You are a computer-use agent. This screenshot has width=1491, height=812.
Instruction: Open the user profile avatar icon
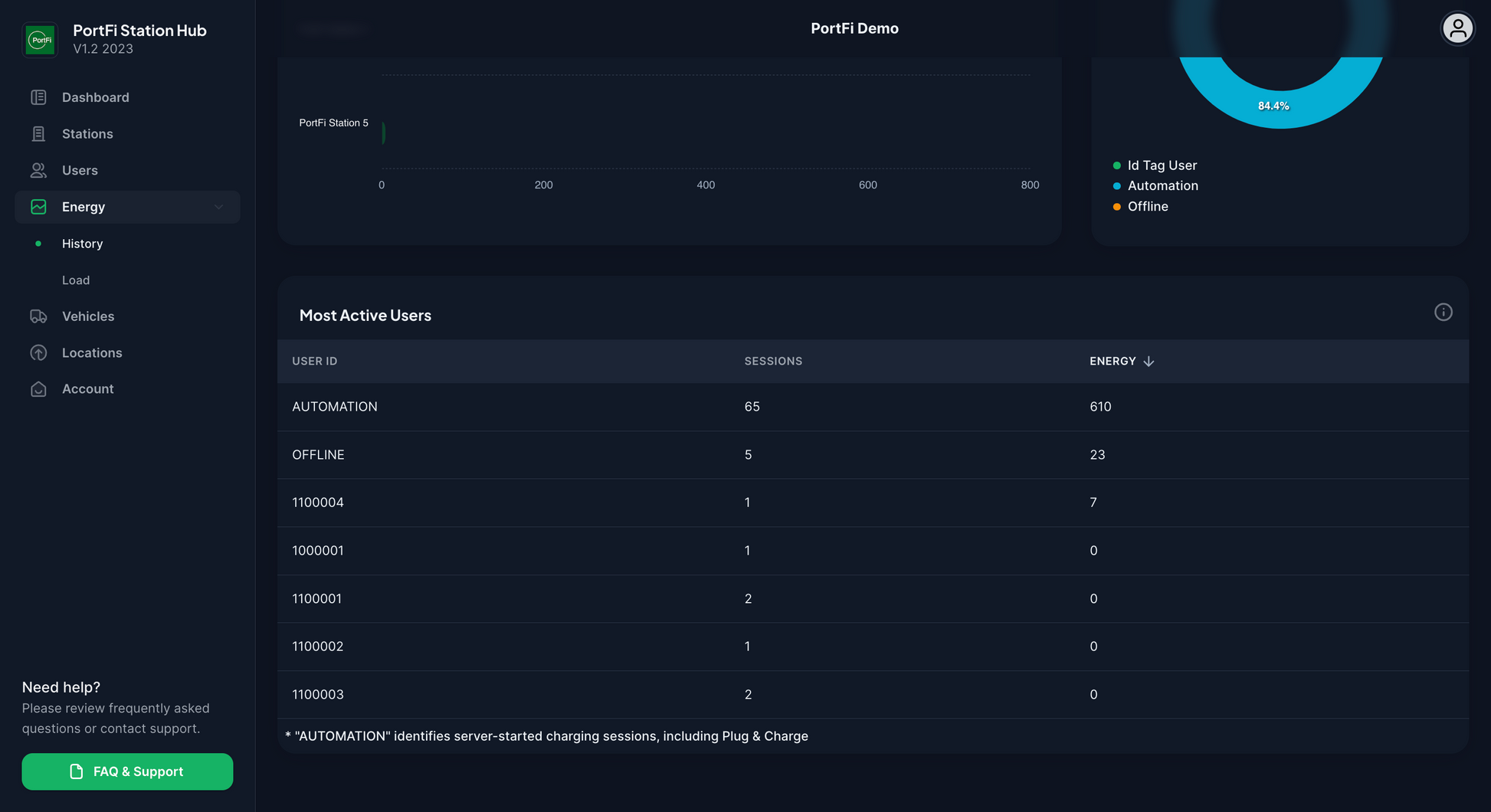coord(1457,29)
